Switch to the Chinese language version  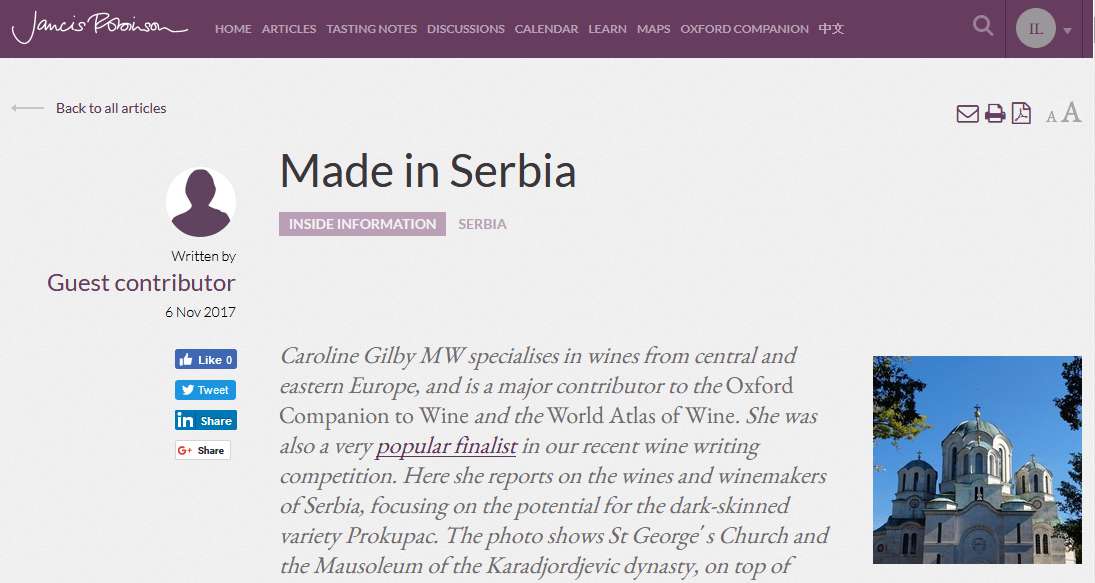click(x=831, y=29)
